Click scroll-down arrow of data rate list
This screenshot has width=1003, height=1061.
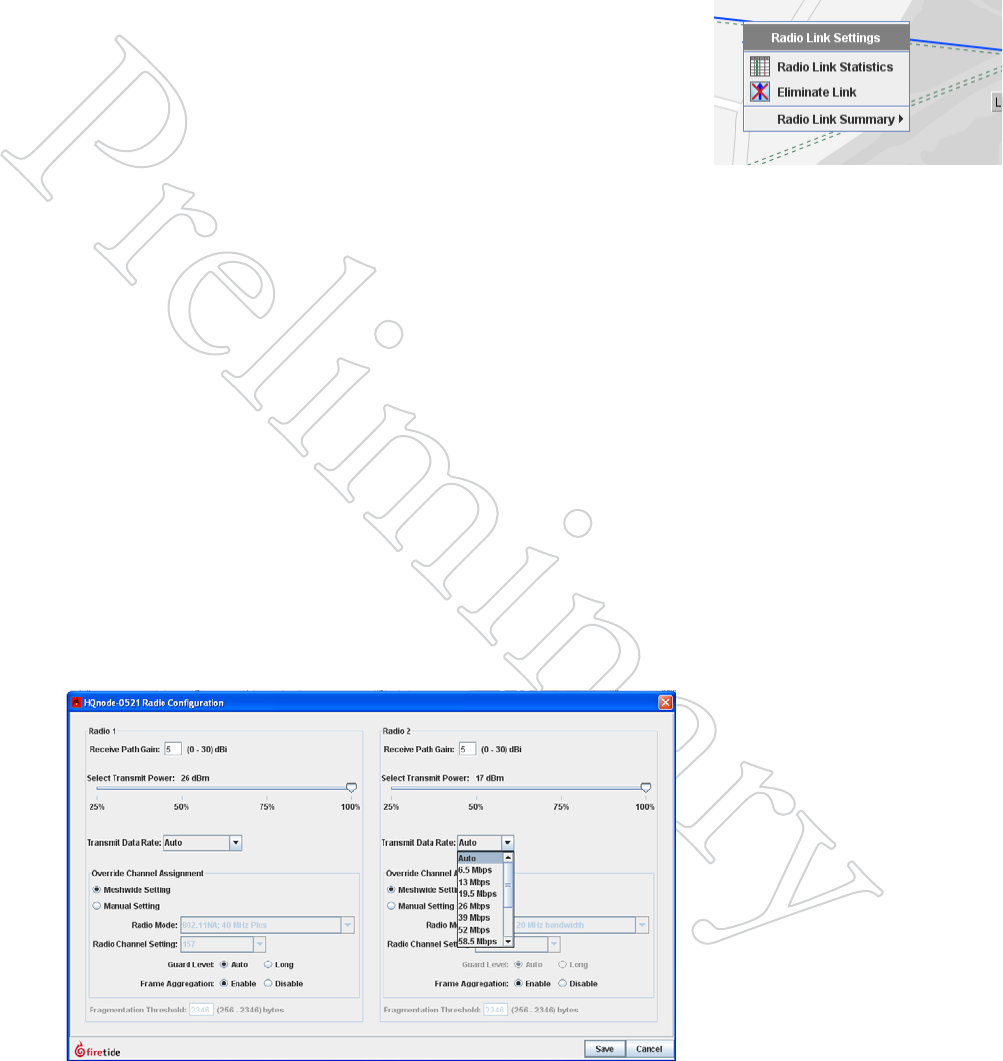click(508, 941)
